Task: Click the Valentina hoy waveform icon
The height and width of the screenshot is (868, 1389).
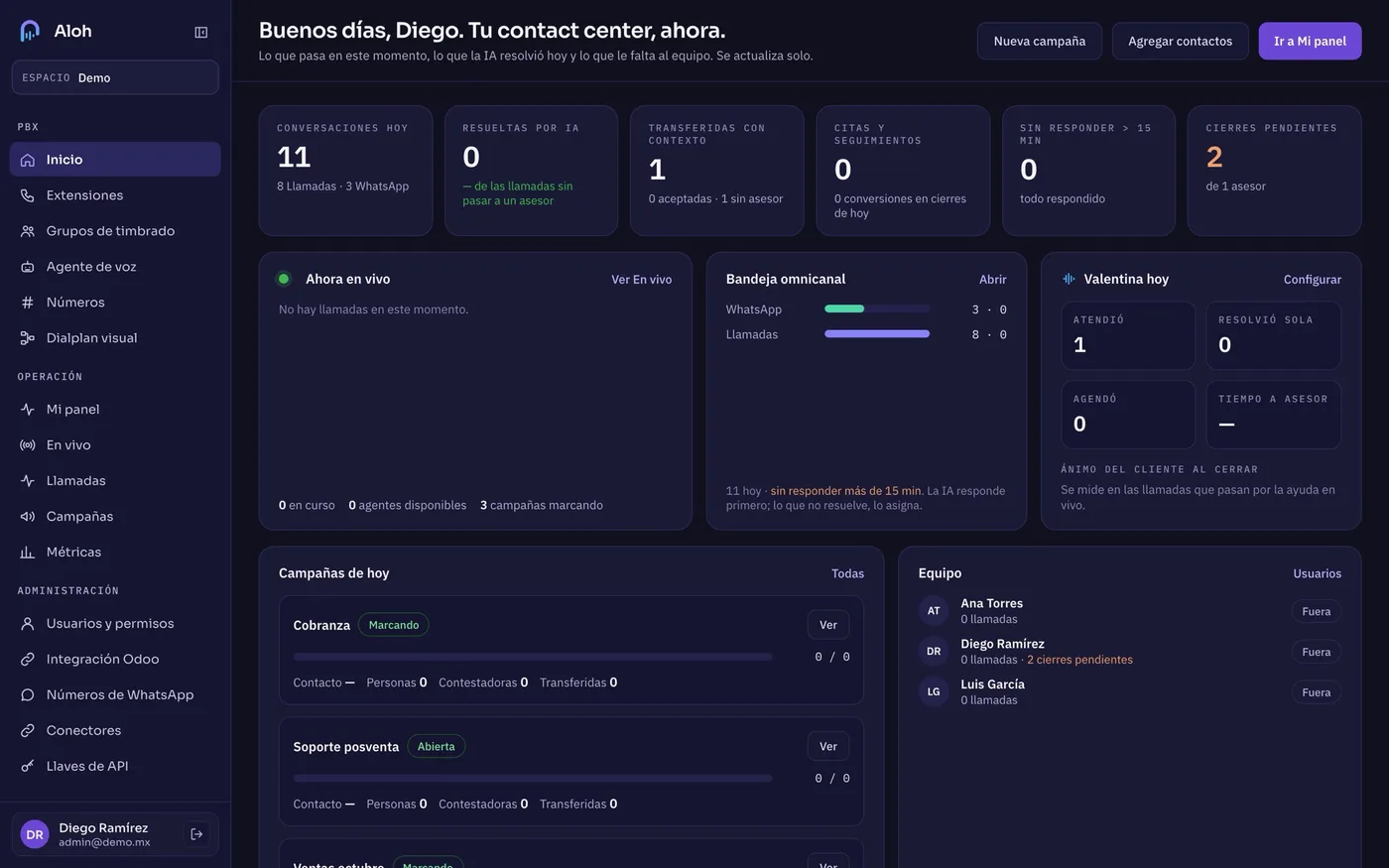Action: click(1069, 279)
